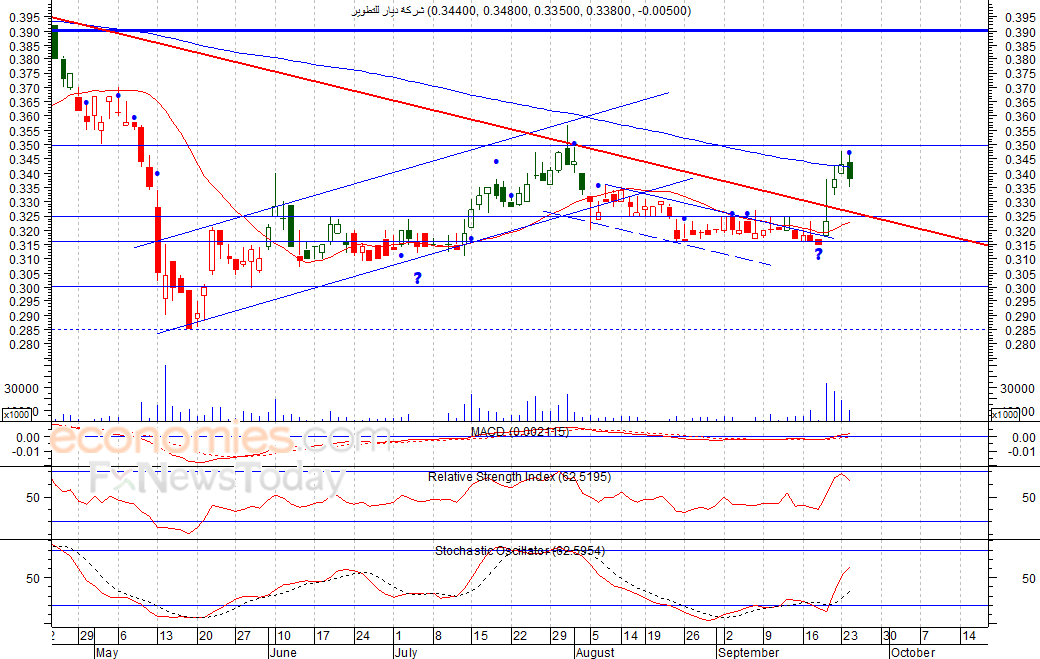This screenshot has width=1040, height=659.
Task: Click date label 17 on time axis
Action: [323, 636]
